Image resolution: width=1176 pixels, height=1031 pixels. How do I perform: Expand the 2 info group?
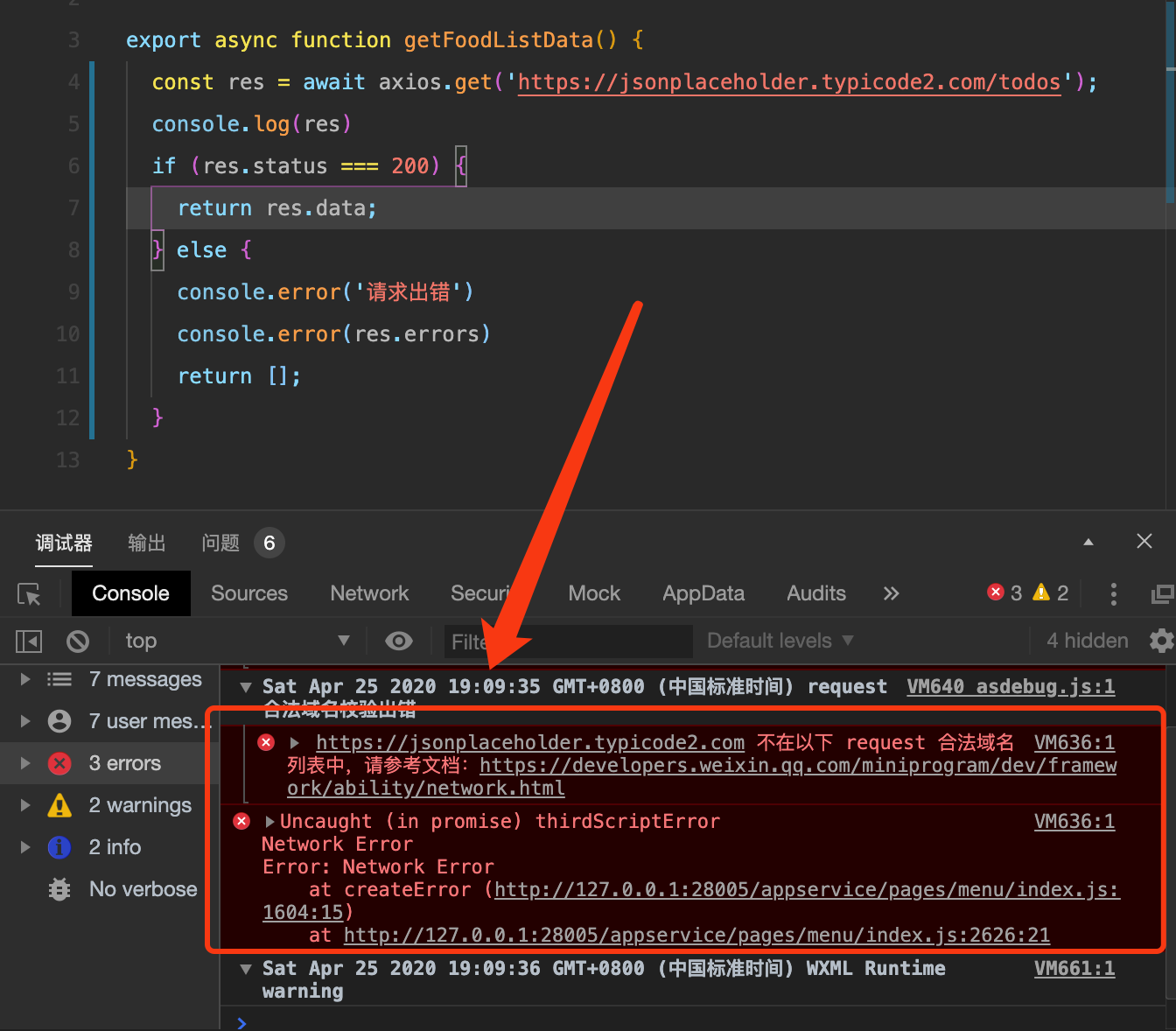coord(25,847)
